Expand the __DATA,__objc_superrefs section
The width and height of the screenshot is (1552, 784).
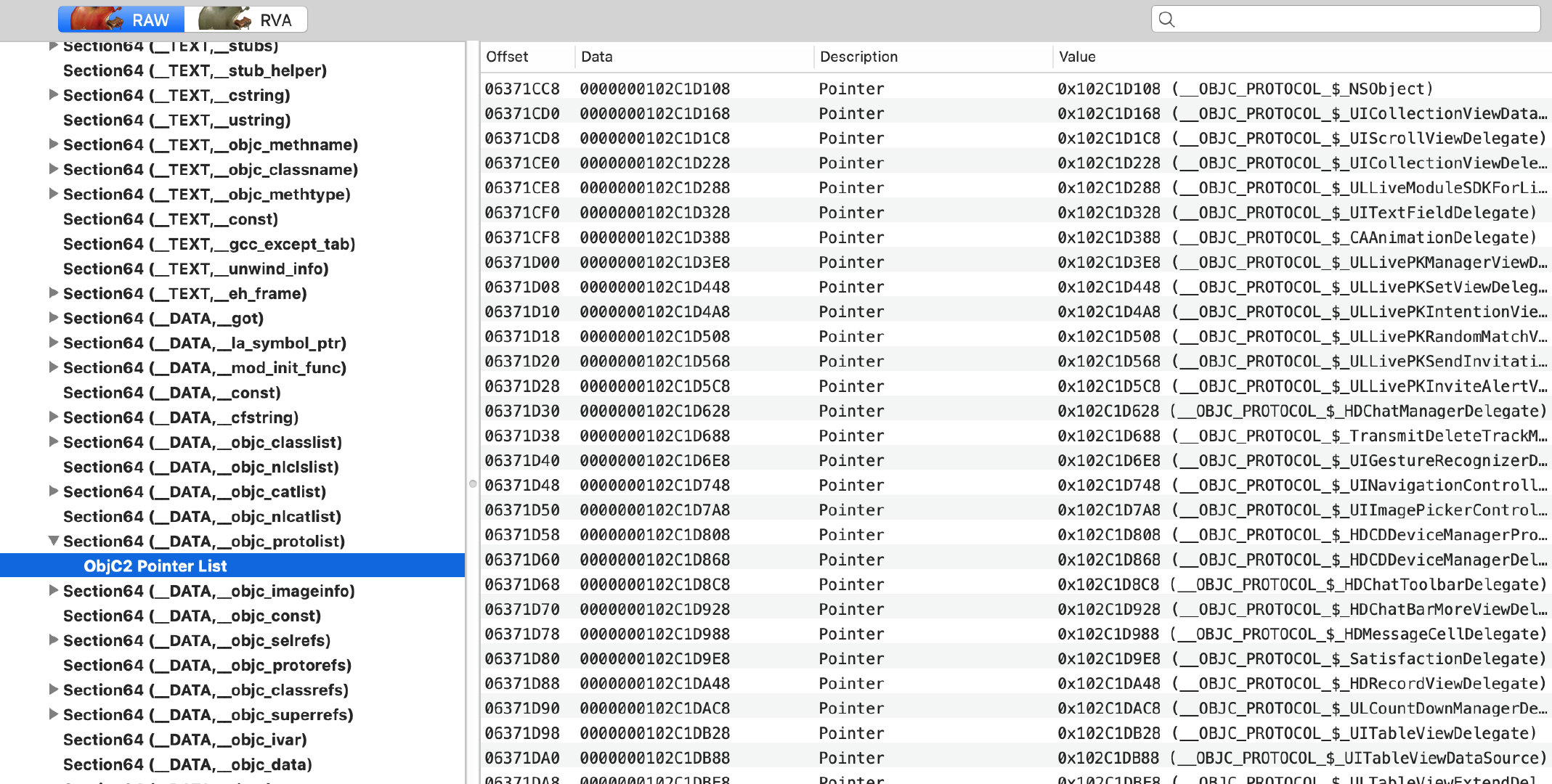pyautogui.click(x=53, y=714)
